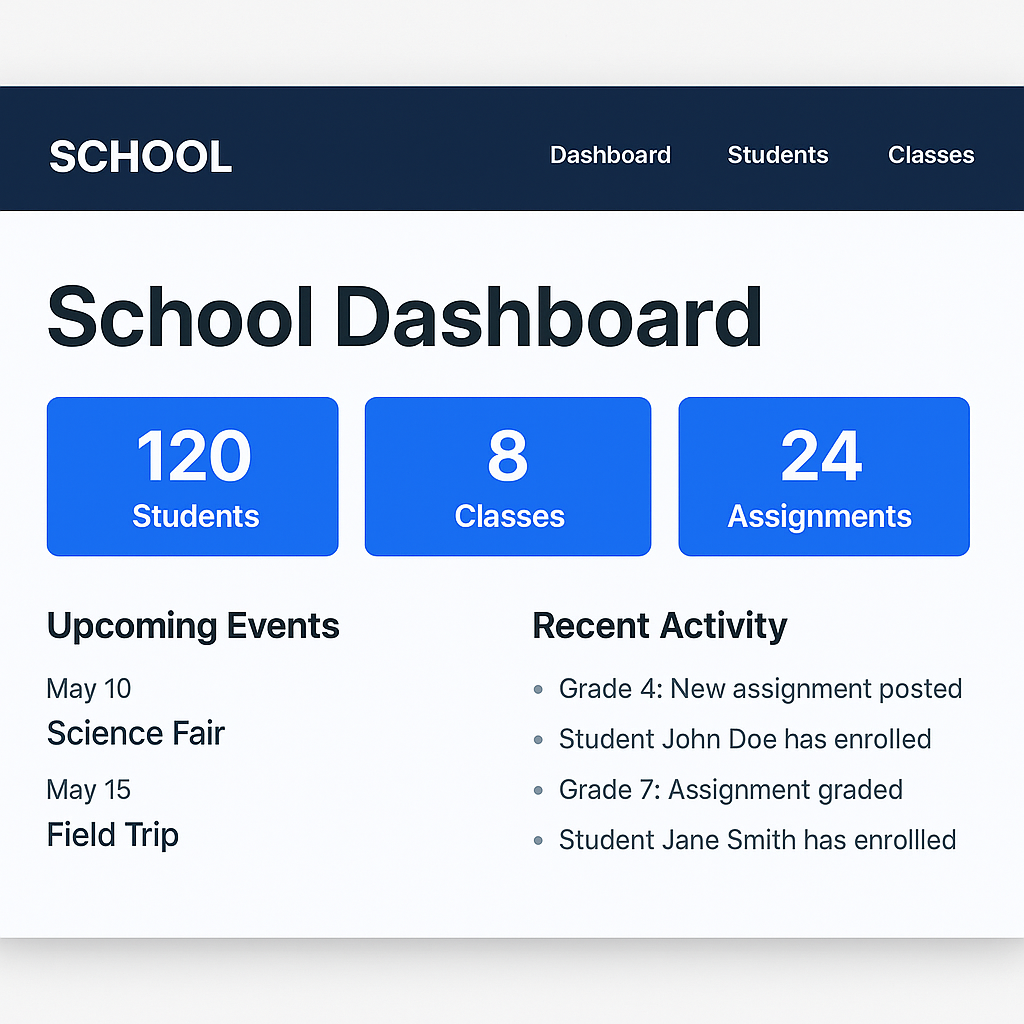
Task: Click the School Dashboard page heading
Action: click(x=404, y=317)
